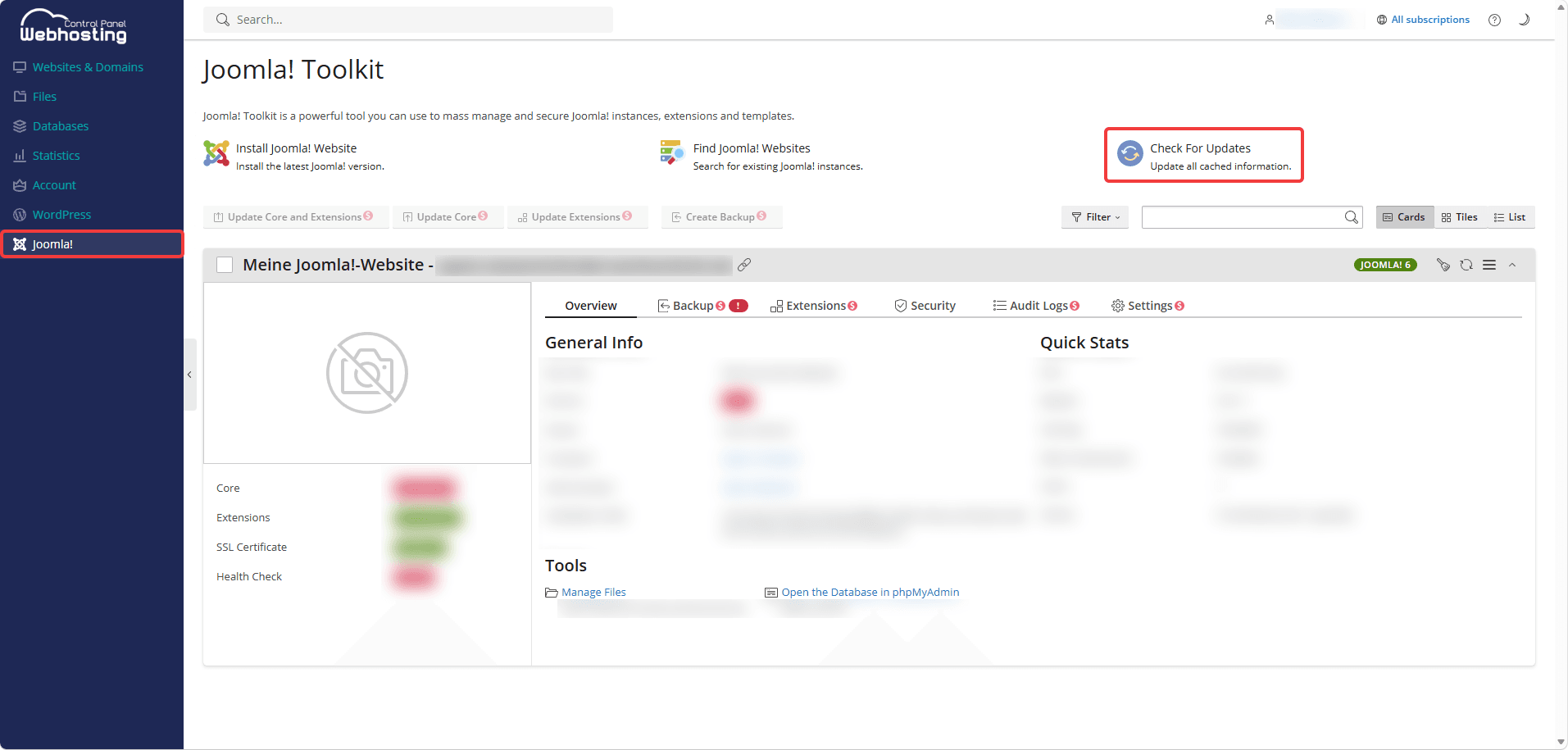Open the Audit Logs tab
Image resolution: width=1568 pixels, height=750 pixels.
[1036, 306]
